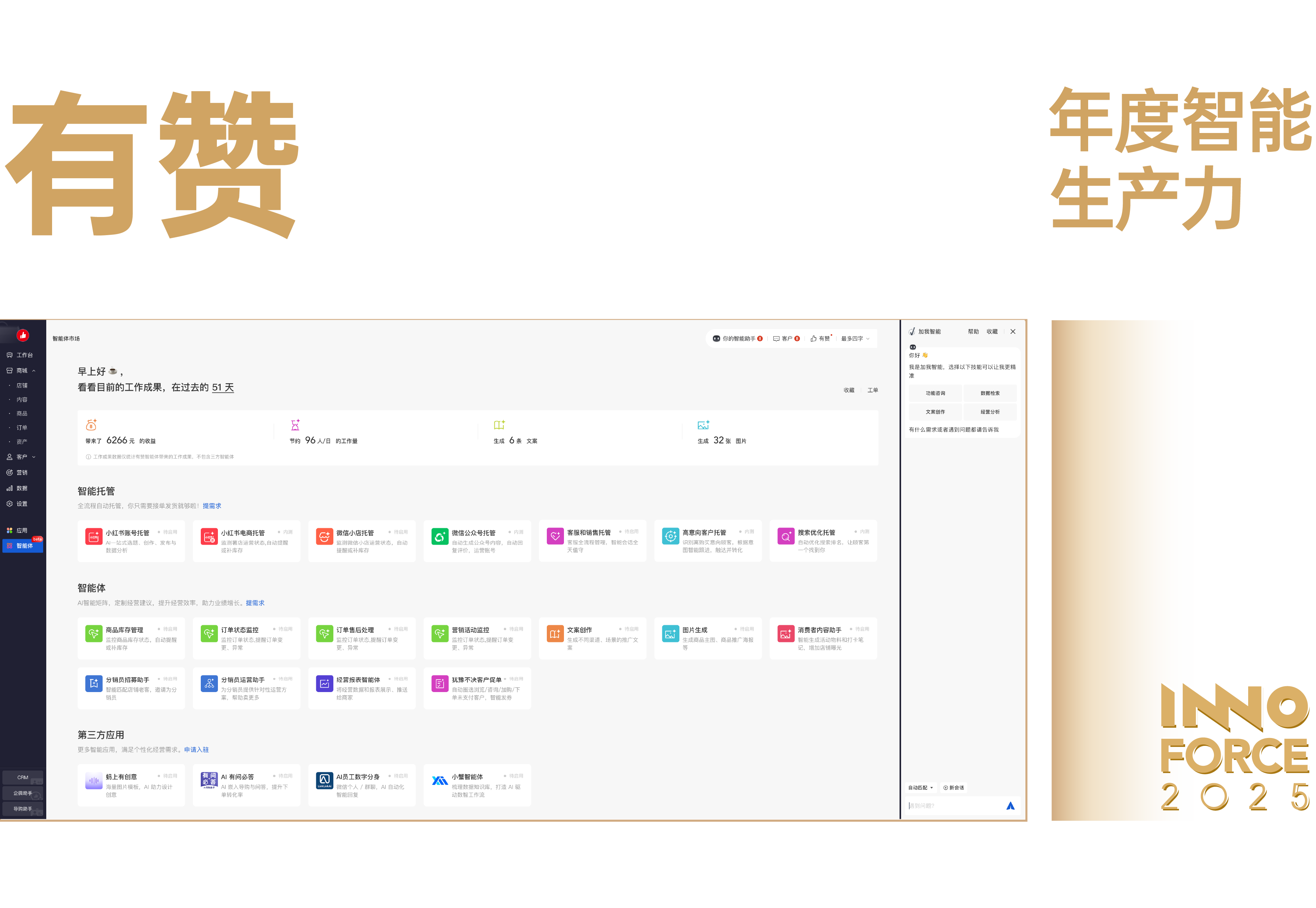Click the 微信公众号托管 green icon

[x=439, y=536]
